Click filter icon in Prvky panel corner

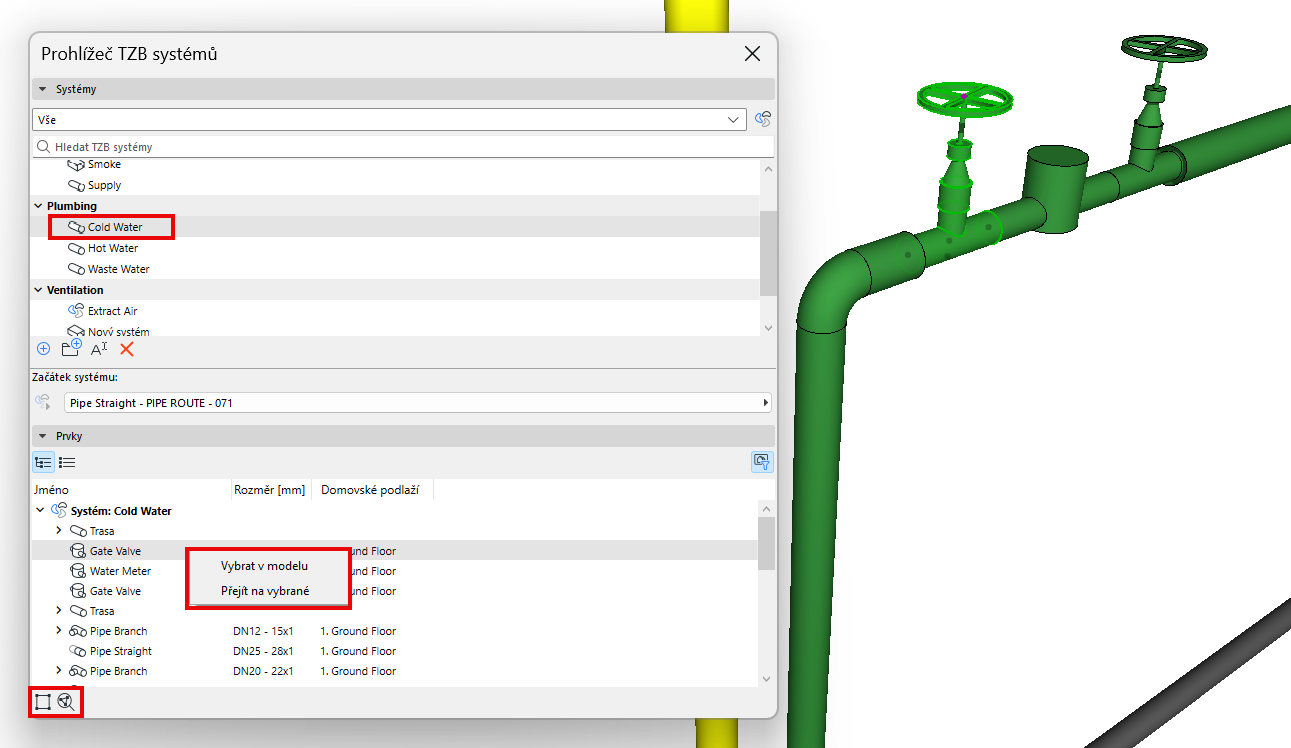762,462
